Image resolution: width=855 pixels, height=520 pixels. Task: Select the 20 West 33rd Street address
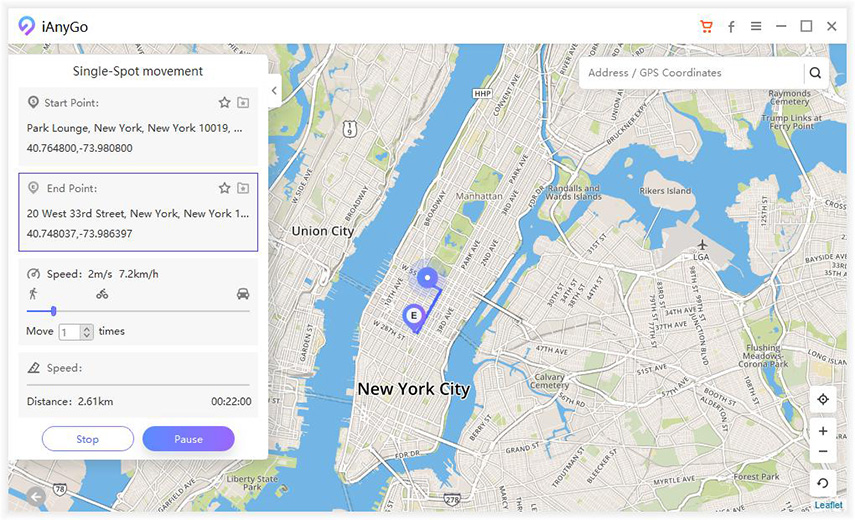point(138,214)
